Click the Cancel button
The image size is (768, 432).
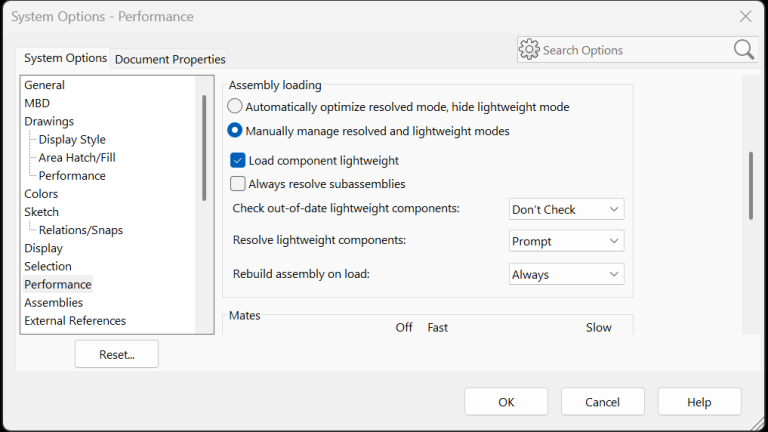pos(602,402)
